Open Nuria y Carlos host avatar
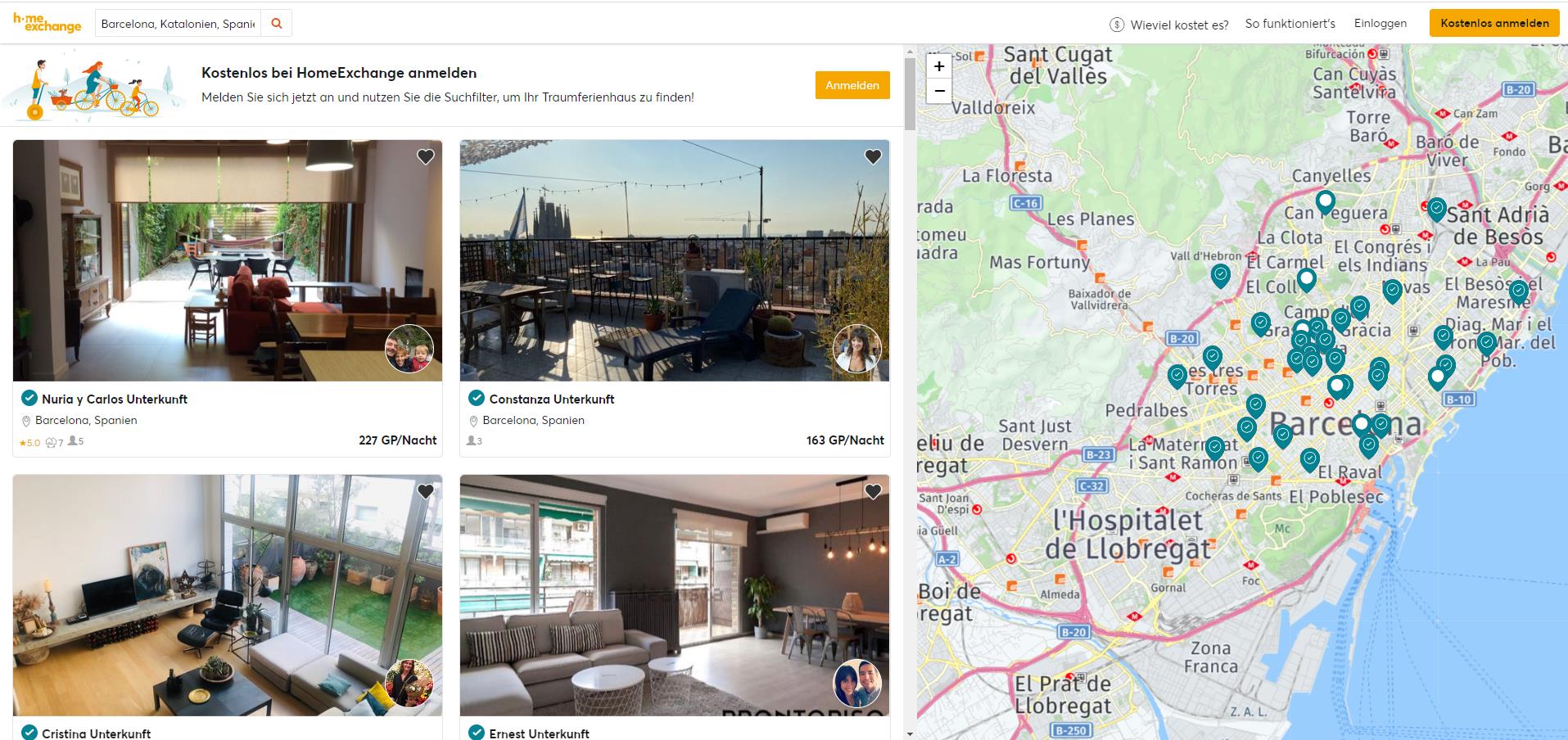This screenshot has height=740, width=1568. [409, 348]
